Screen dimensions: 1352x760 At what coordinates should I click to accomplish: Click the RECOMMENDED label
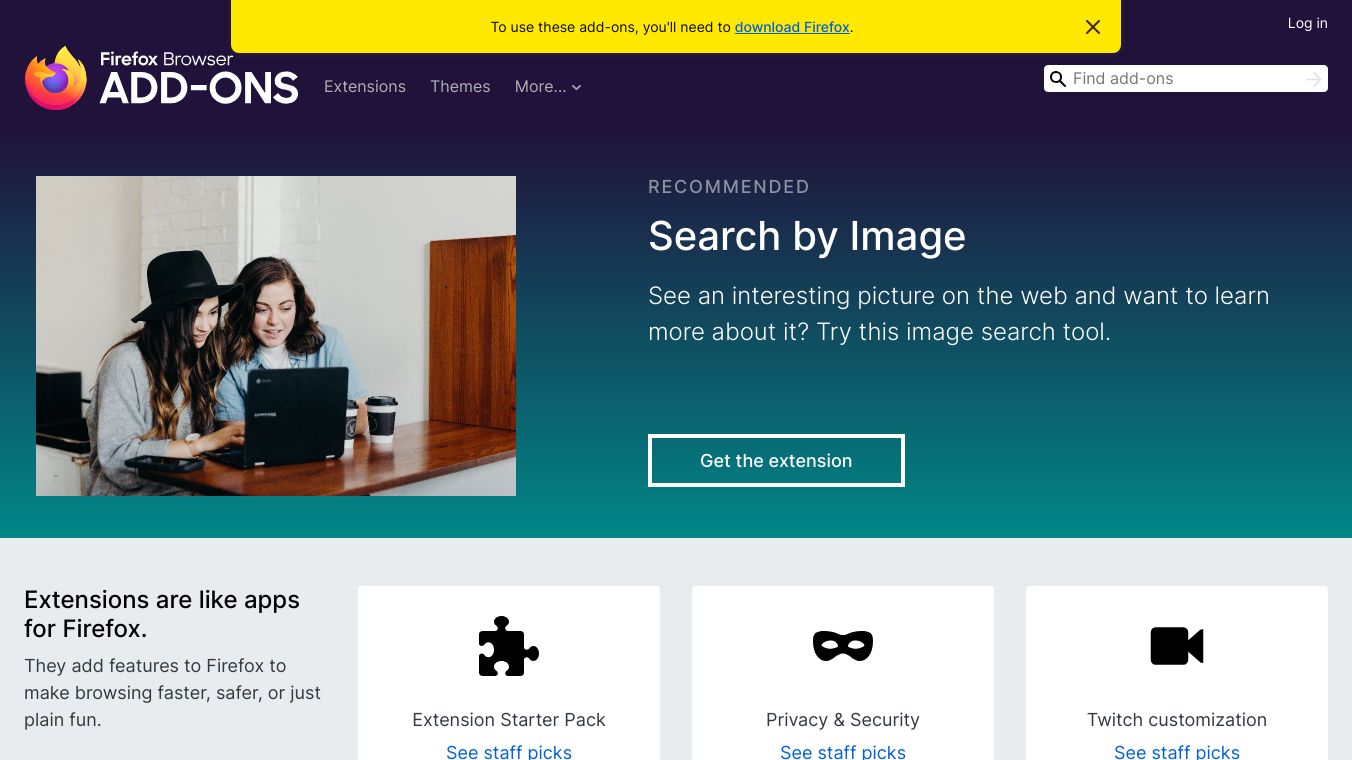729,187
